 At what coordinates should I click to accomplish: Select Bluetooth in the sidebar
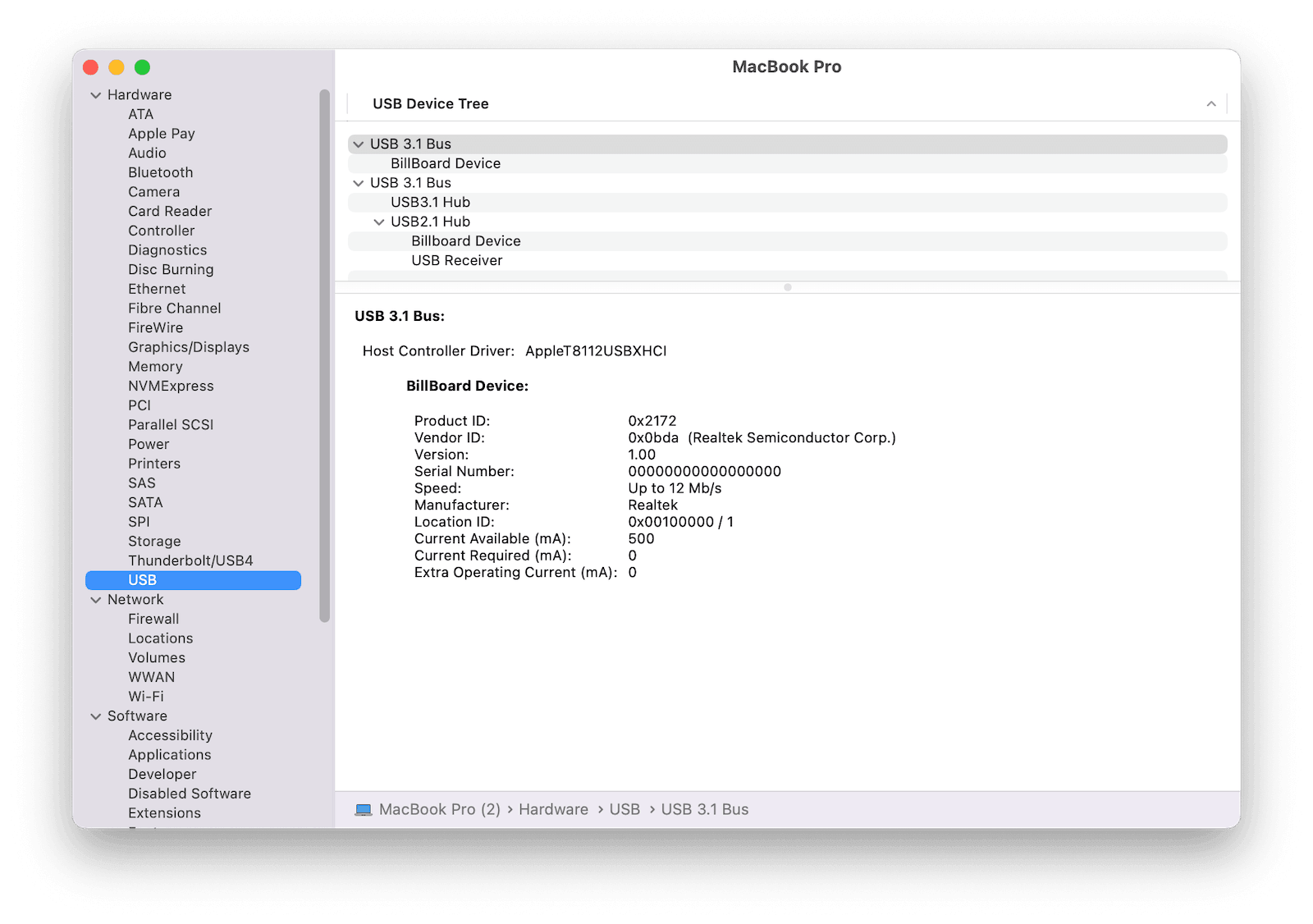pos(161,172)
